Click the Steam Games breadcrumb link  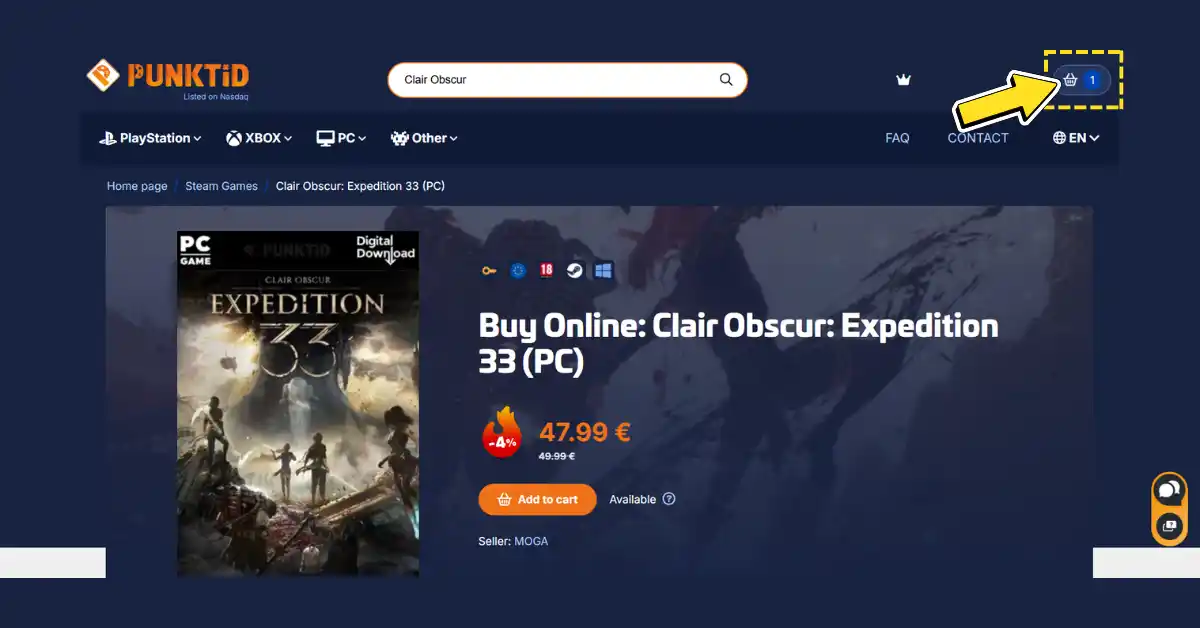tap(221, 186)
